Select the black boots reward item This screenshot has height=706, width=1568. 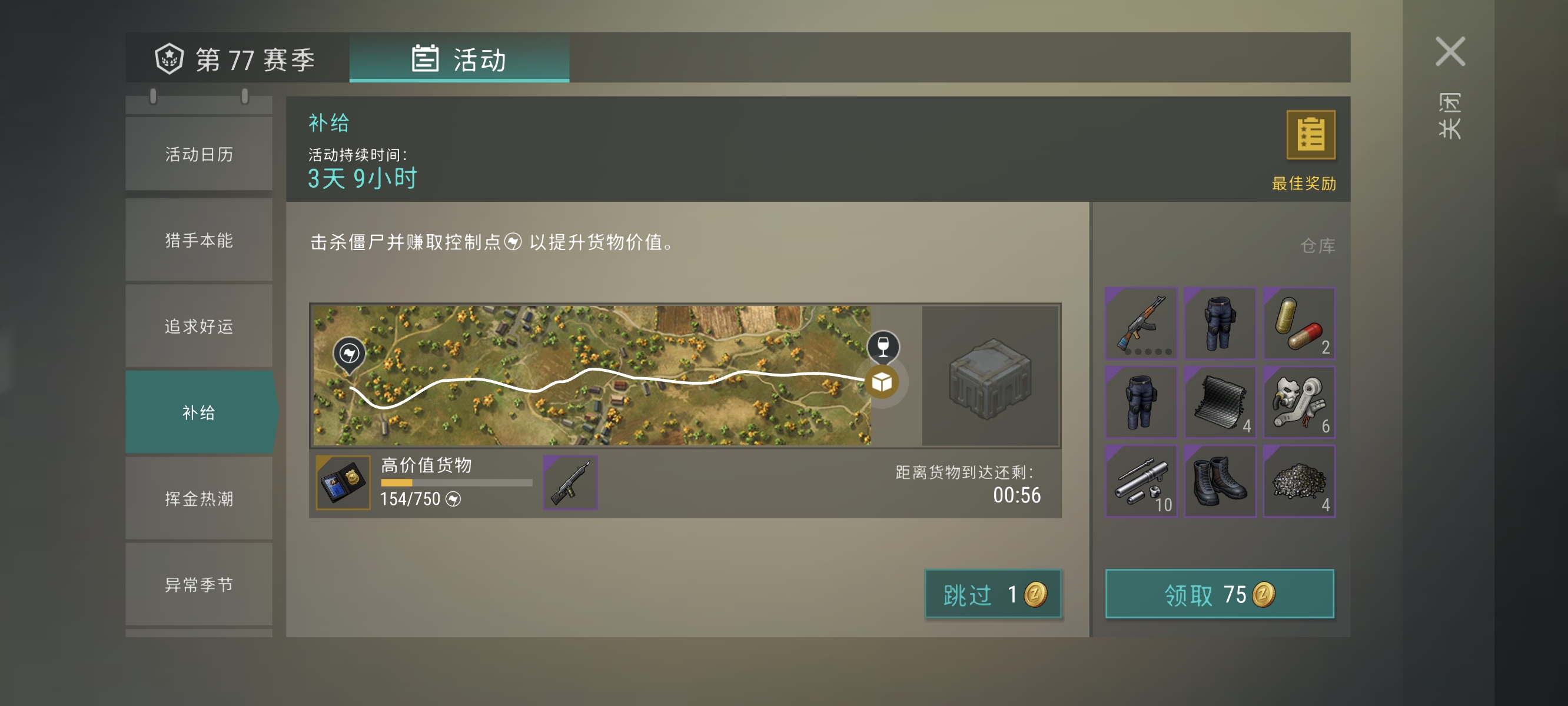(x=1220, y=481)
